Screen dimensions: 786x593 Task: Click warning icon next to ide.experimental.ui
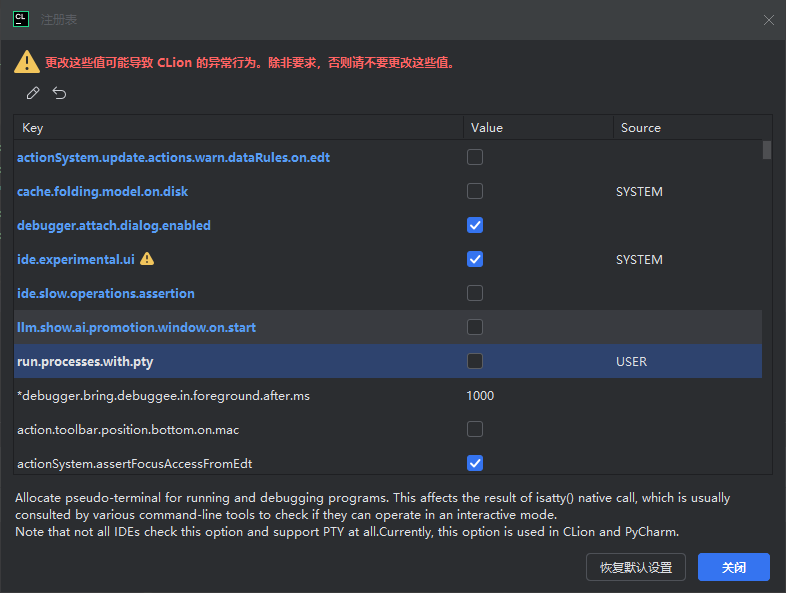(x=147, y=259)
